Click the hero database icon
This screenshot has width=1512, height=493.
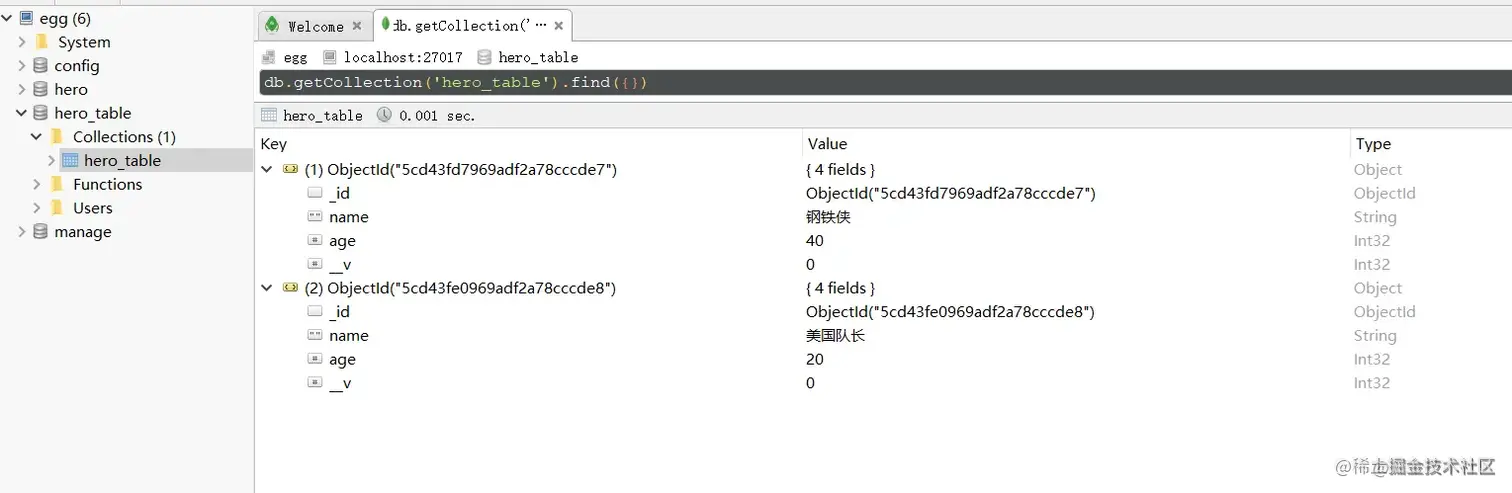[40, 89]
